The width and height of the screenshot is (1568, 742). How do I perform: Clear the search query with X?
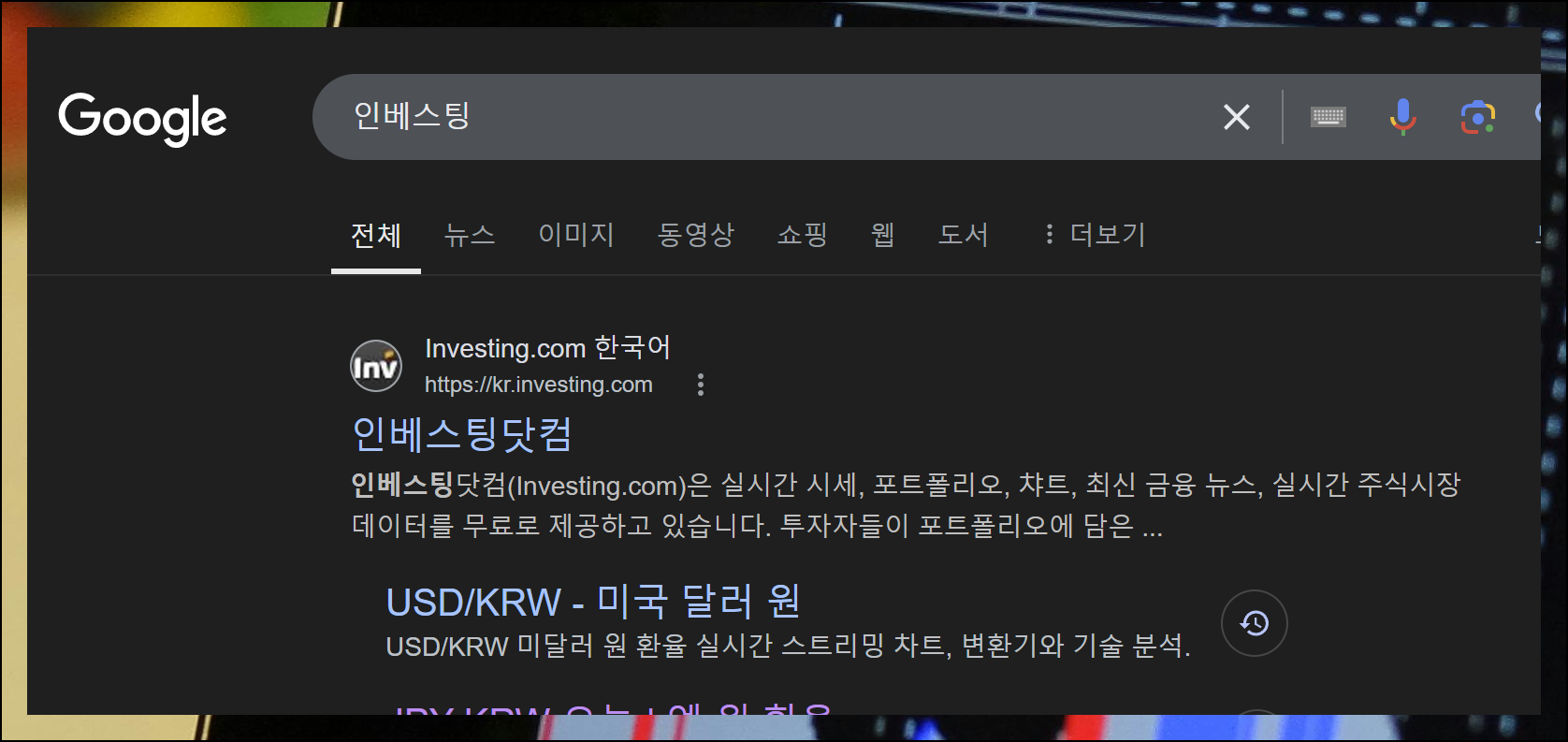click(x=1237, y=117)
